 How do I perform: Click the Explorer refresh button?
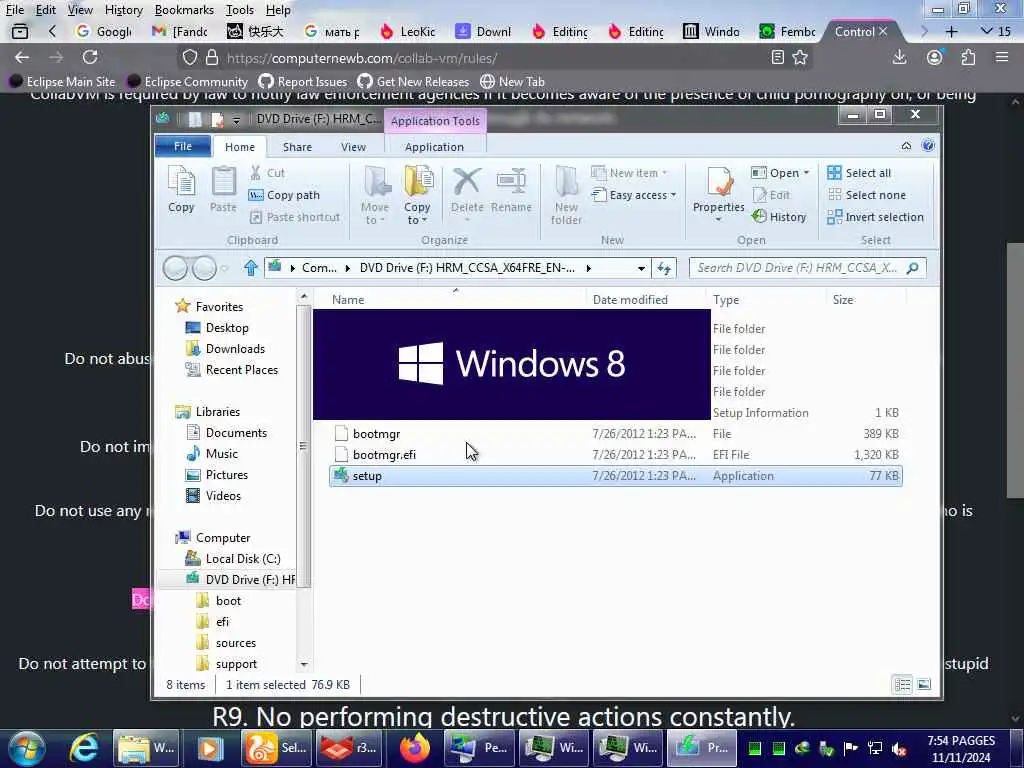664,268
